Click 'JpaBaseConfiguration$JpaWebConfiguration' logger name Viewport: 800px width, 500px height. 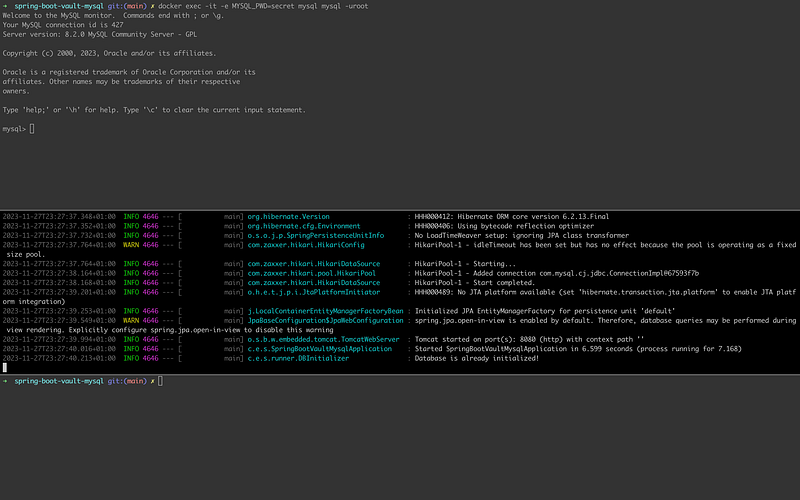coord(326,320)
